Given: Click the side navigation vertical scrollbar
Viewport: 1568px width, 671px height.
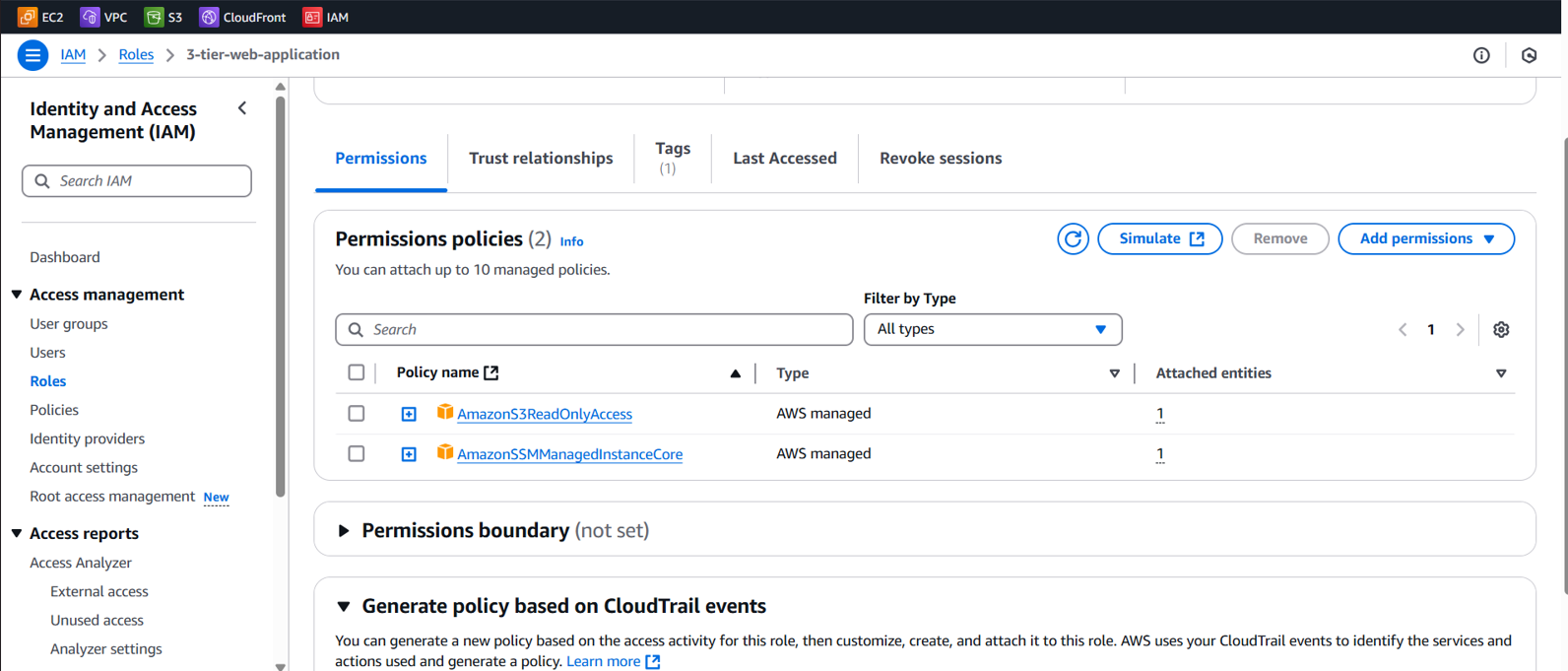Looking at the screenshot, I should click(281, 296).
